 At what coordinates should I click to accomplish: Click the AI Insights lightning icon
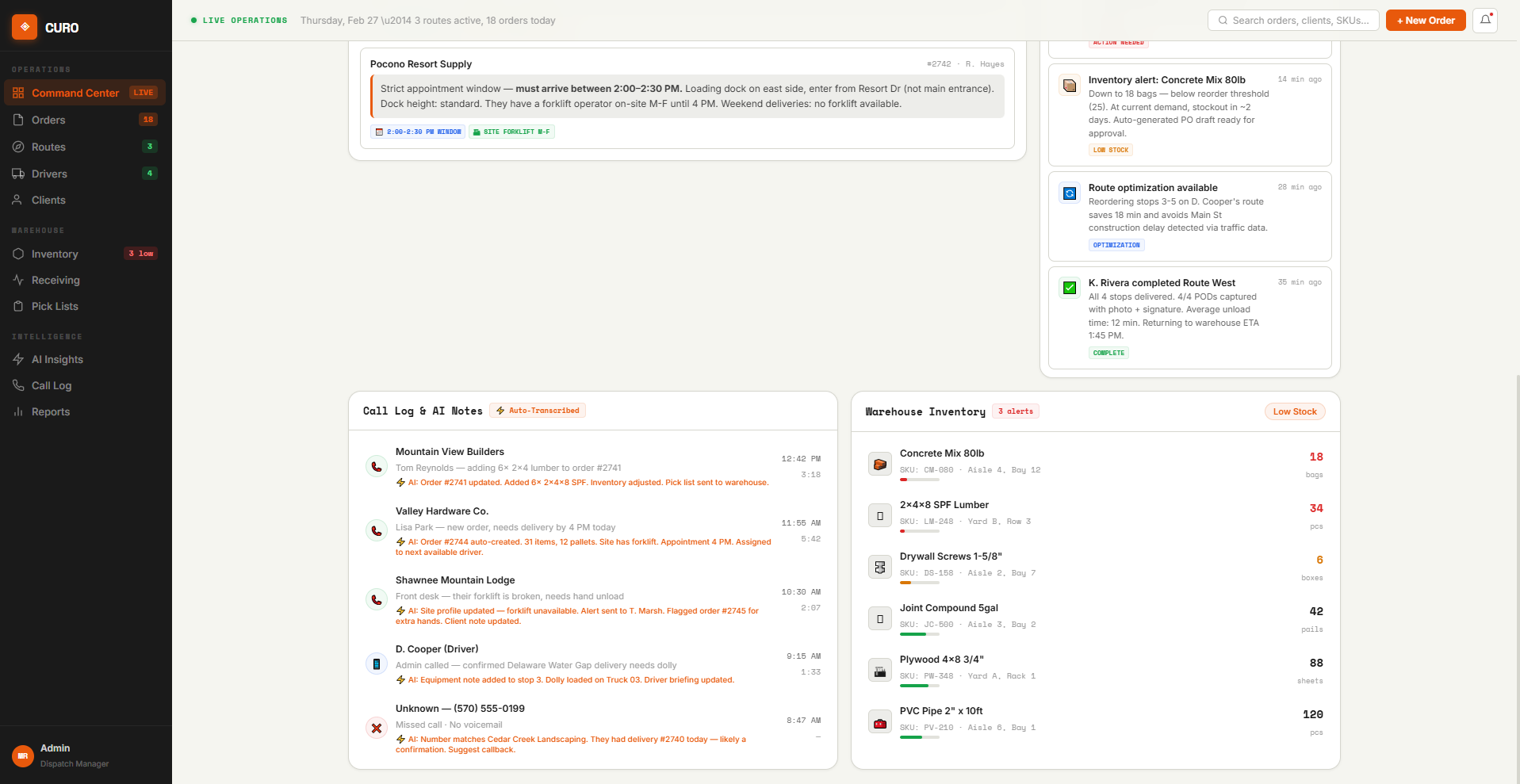coord(18,359)
